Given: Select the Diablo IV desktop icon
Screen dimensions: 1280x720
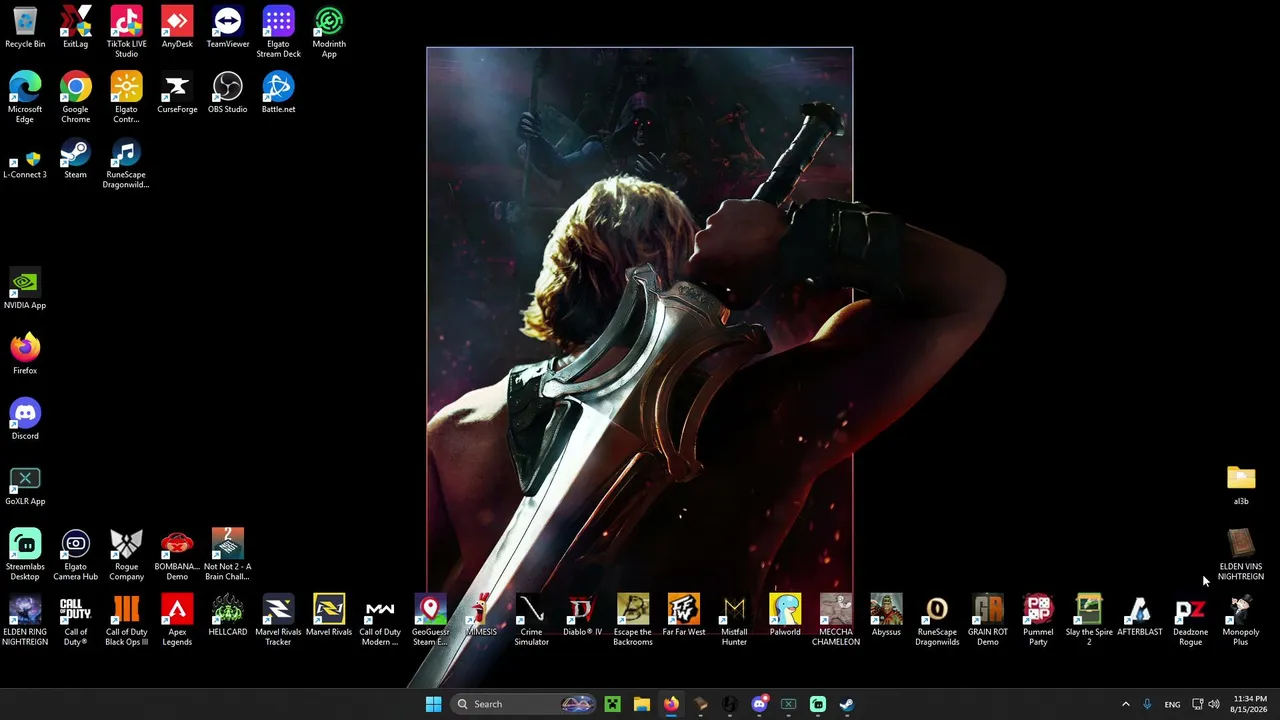Looking at the screenshot, I should [x=582, y=616].
